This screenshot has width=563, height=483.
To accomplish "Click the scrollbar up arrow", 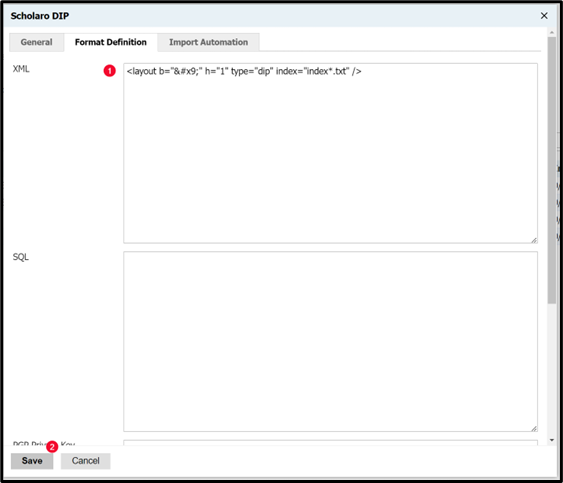I will coord(552,33).
